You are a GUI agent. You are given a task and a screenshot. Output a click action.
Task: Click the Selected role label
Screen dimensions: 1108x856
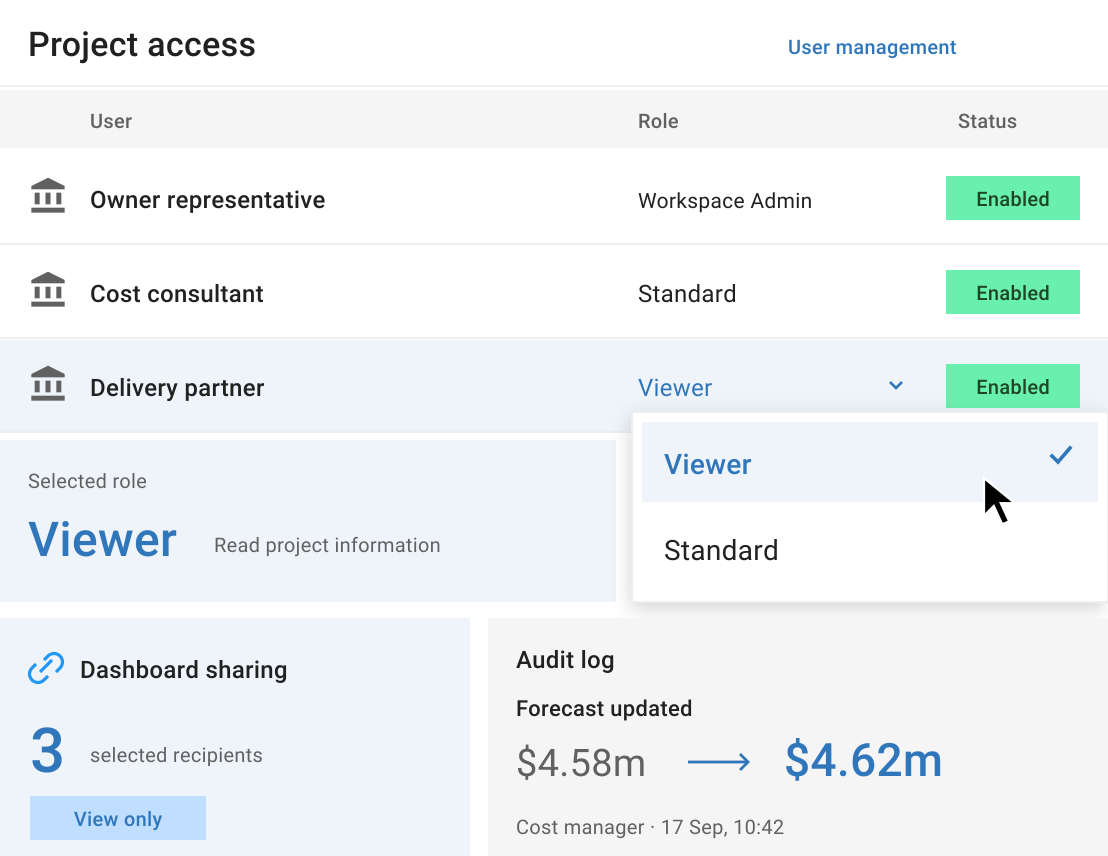pyautogui.click(x=88, y=481)
